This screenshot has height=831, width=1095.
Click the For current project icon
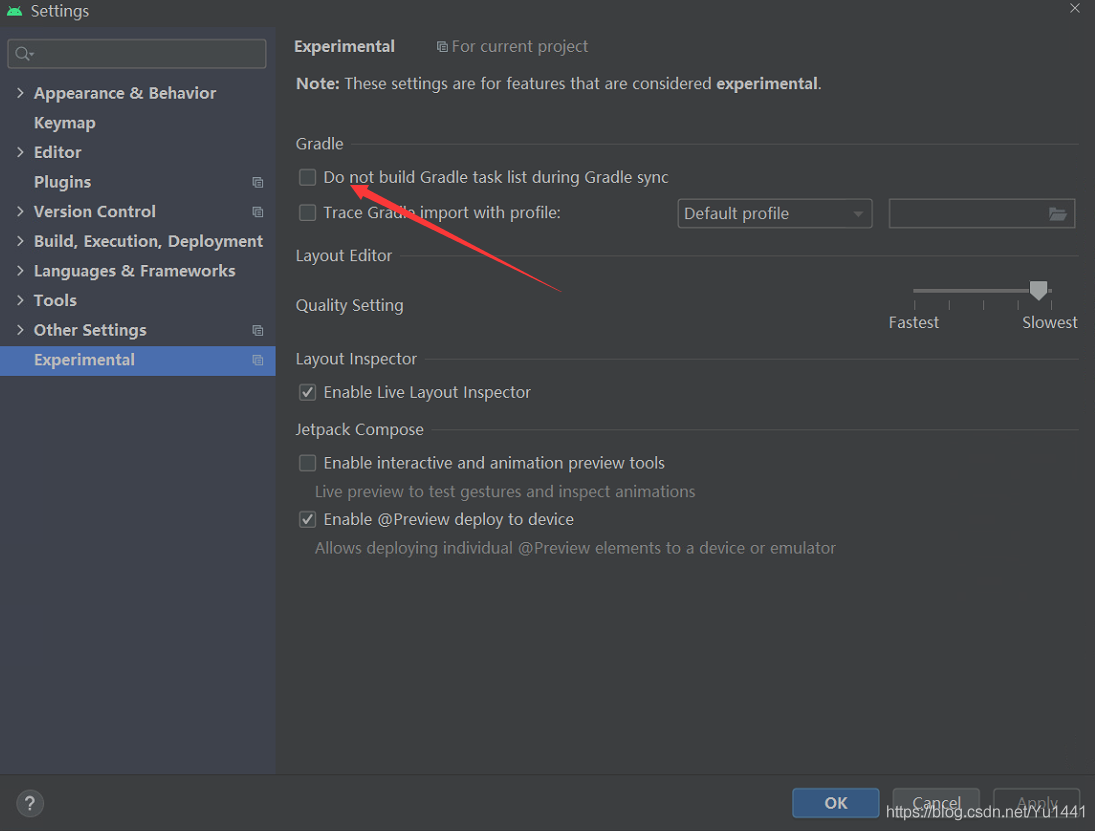pyautogui.click(x=441, y=47)
